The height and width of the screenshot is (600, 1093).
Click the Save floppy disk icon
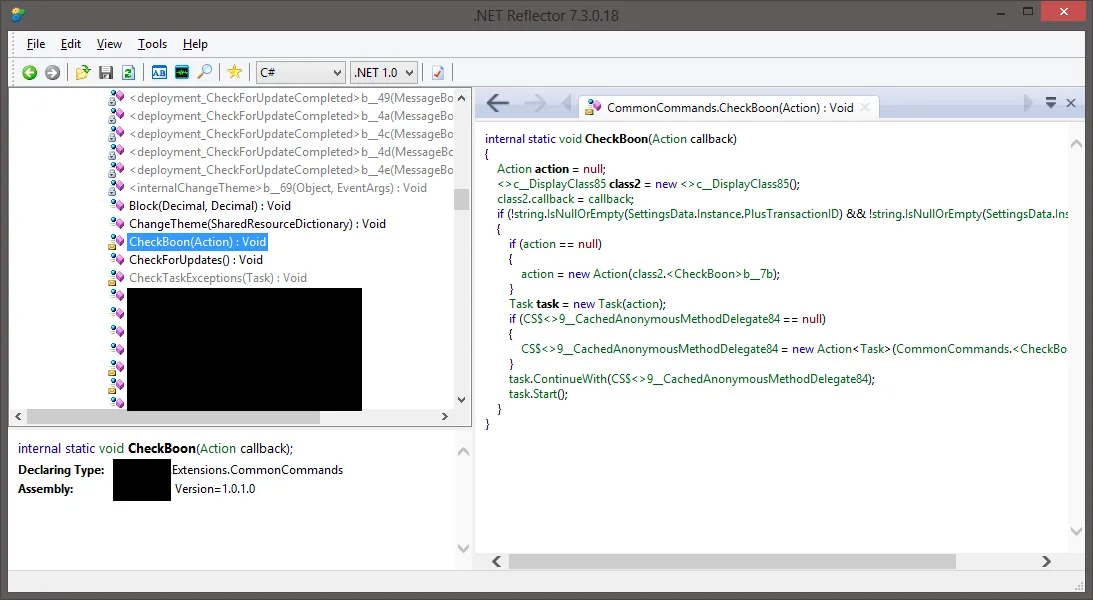click(106, 72)
